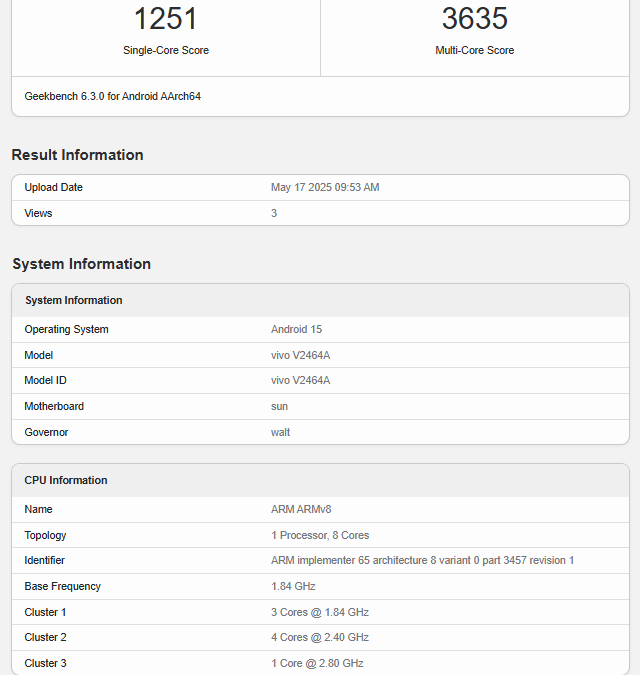640x675 pixels.
Task: Click the System Information table header
Action: (x=73, y=300)
